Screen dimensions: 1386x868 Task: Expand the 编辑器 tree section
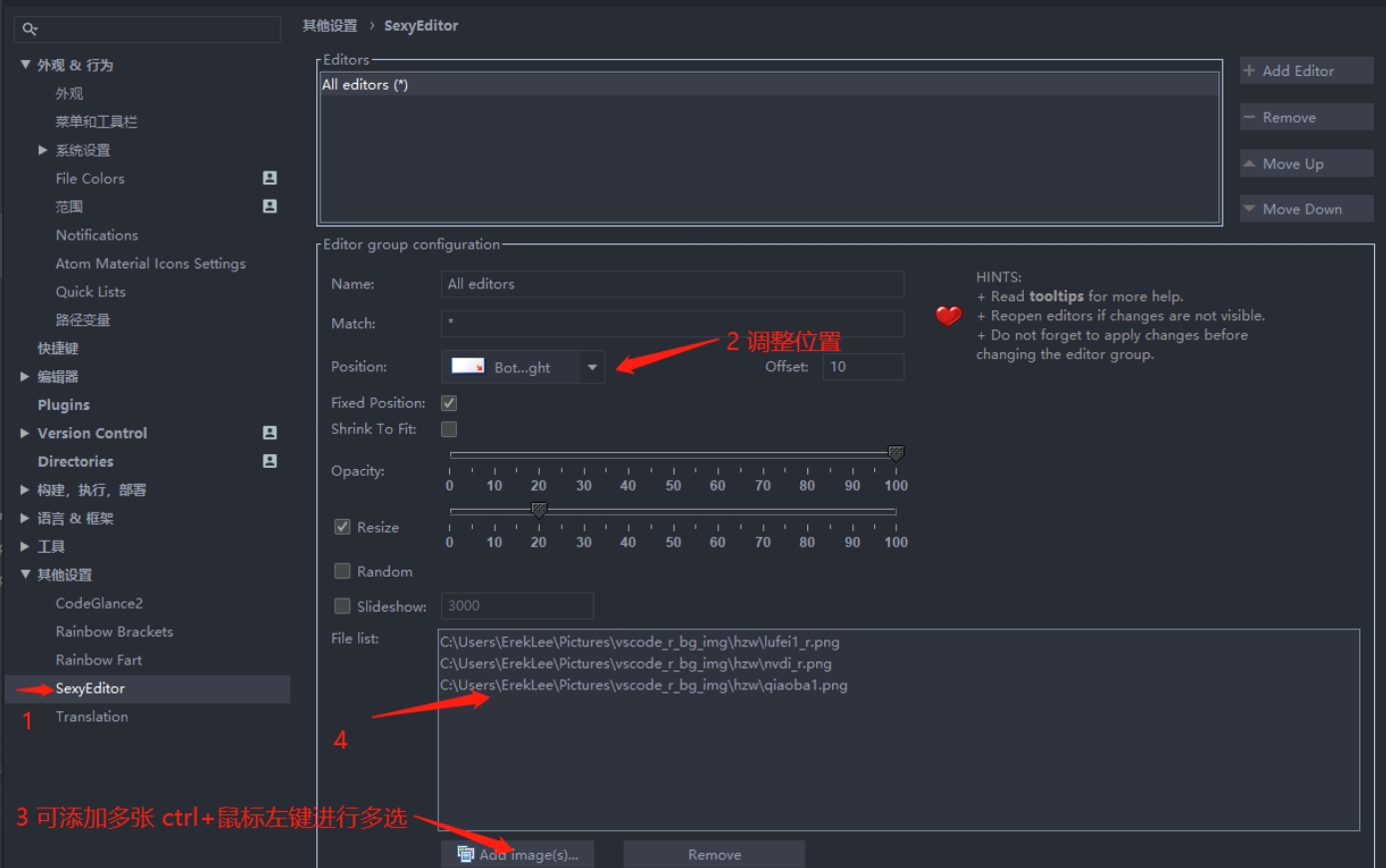pos(25,376)
